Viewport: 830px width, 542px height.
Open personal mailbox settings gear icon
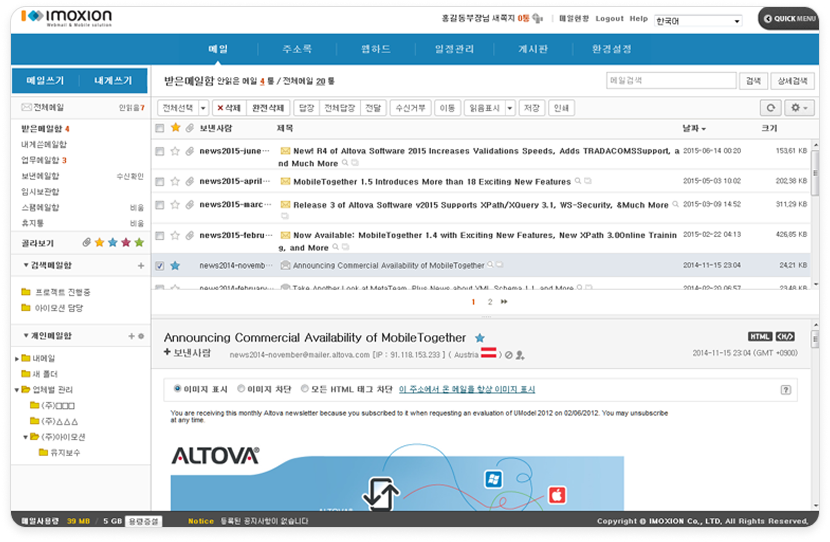[141, 336]
